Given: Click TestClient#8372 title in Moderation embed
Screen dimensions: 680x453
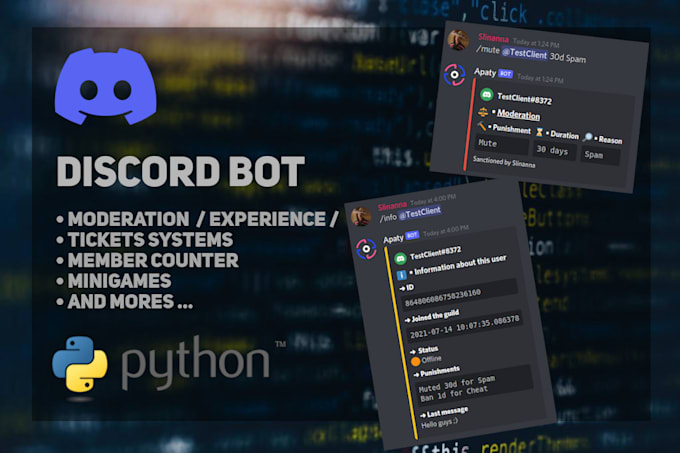Looking at the screenshot, I should 524,98.
